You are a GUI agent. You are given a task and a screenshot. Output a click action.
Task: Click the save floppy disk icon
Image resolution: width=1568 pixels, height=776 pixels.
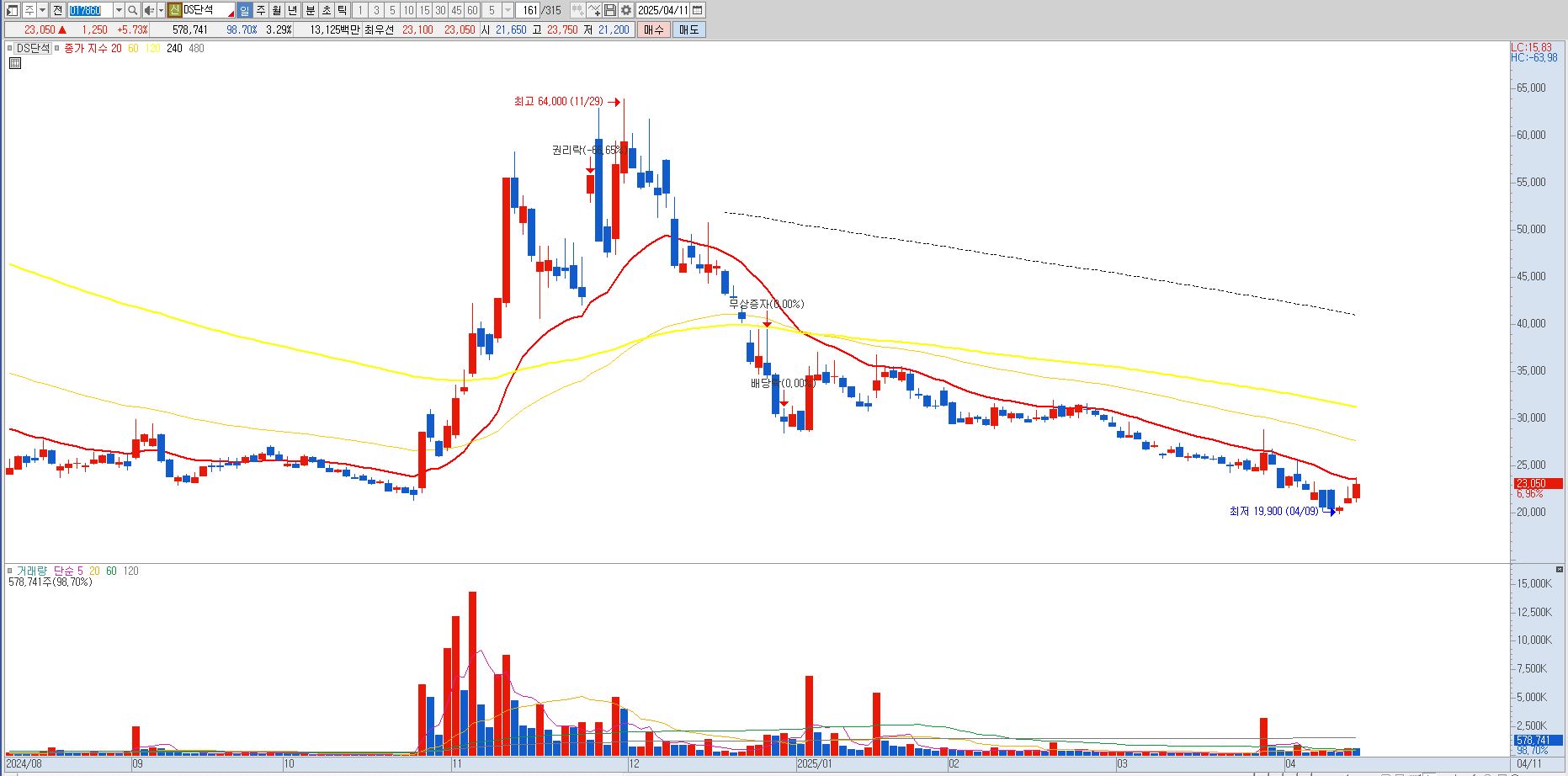(609, 10)
